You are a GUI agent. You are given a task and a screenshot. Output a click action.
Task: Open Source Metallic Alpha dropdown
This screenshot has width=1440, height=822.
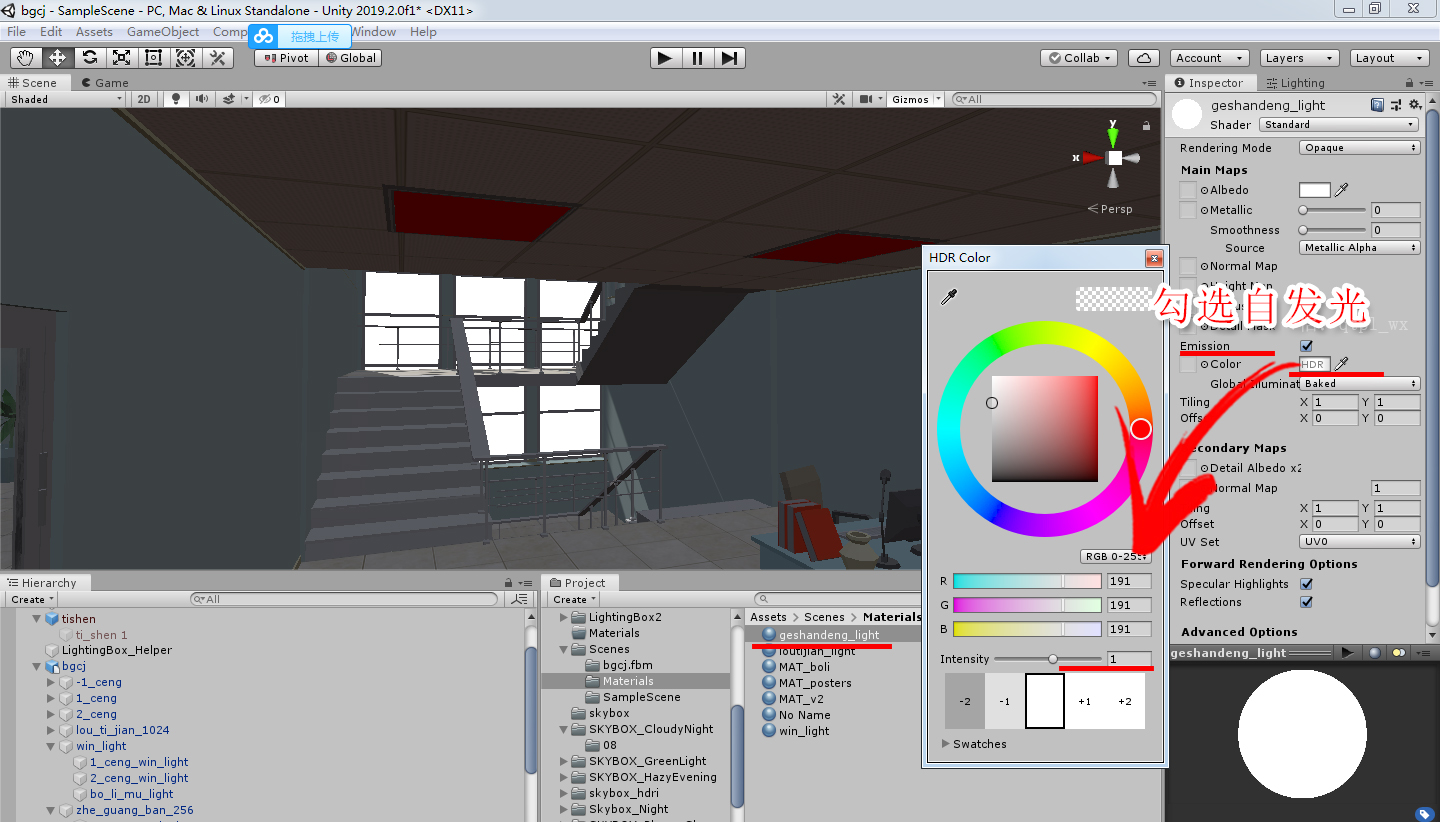(x=1360, y=248)
